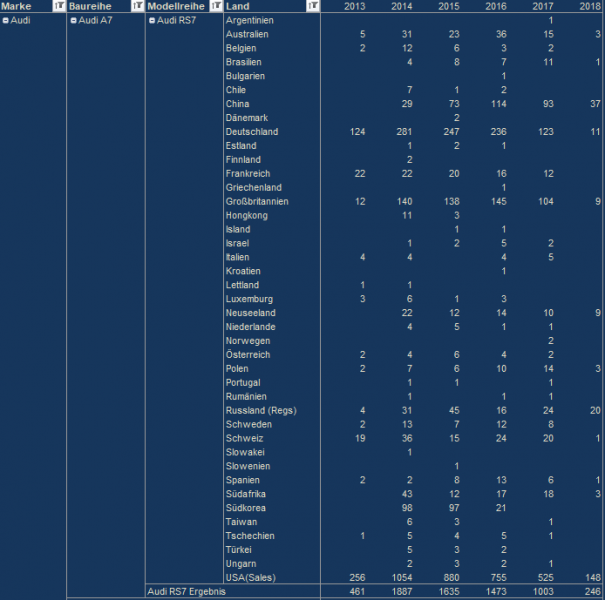This screenshot has width=605, height=600.
Task: Select the Spanien row label
Action: [243, 480]
